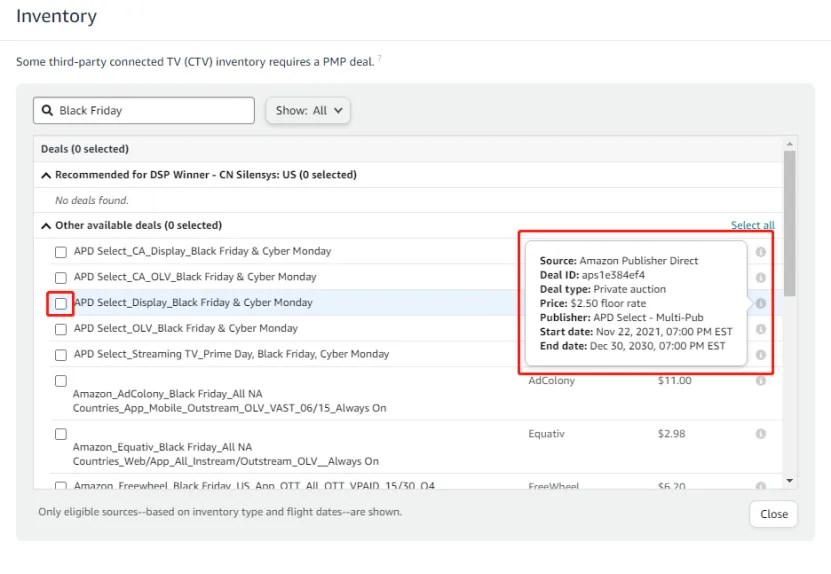
Task: Click the Deal type: Private auction text
Action: pyautogui.click(x=603, y=289)
